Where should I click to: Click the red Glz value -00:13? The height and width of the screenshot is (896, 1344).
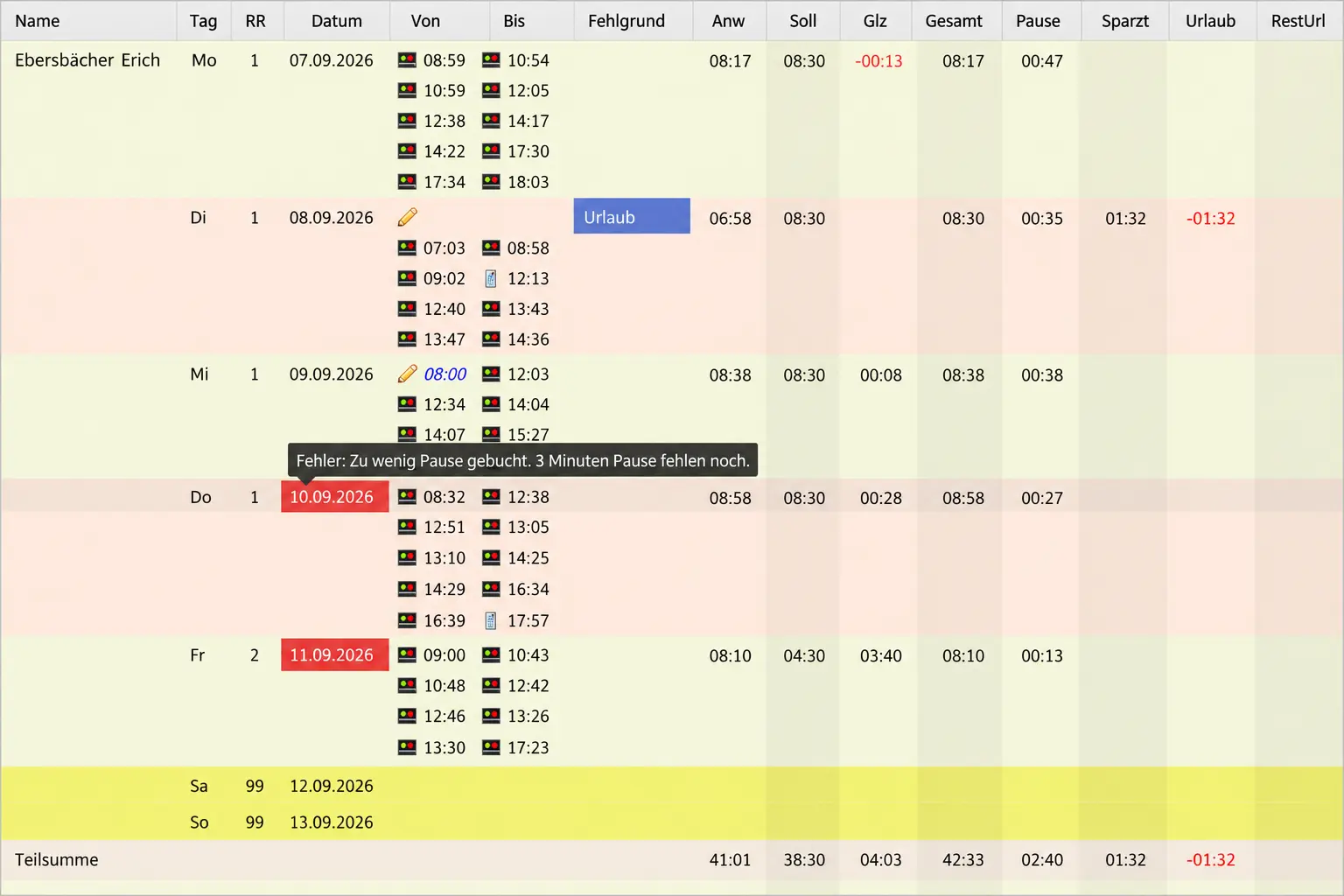(x=878, y=61)
